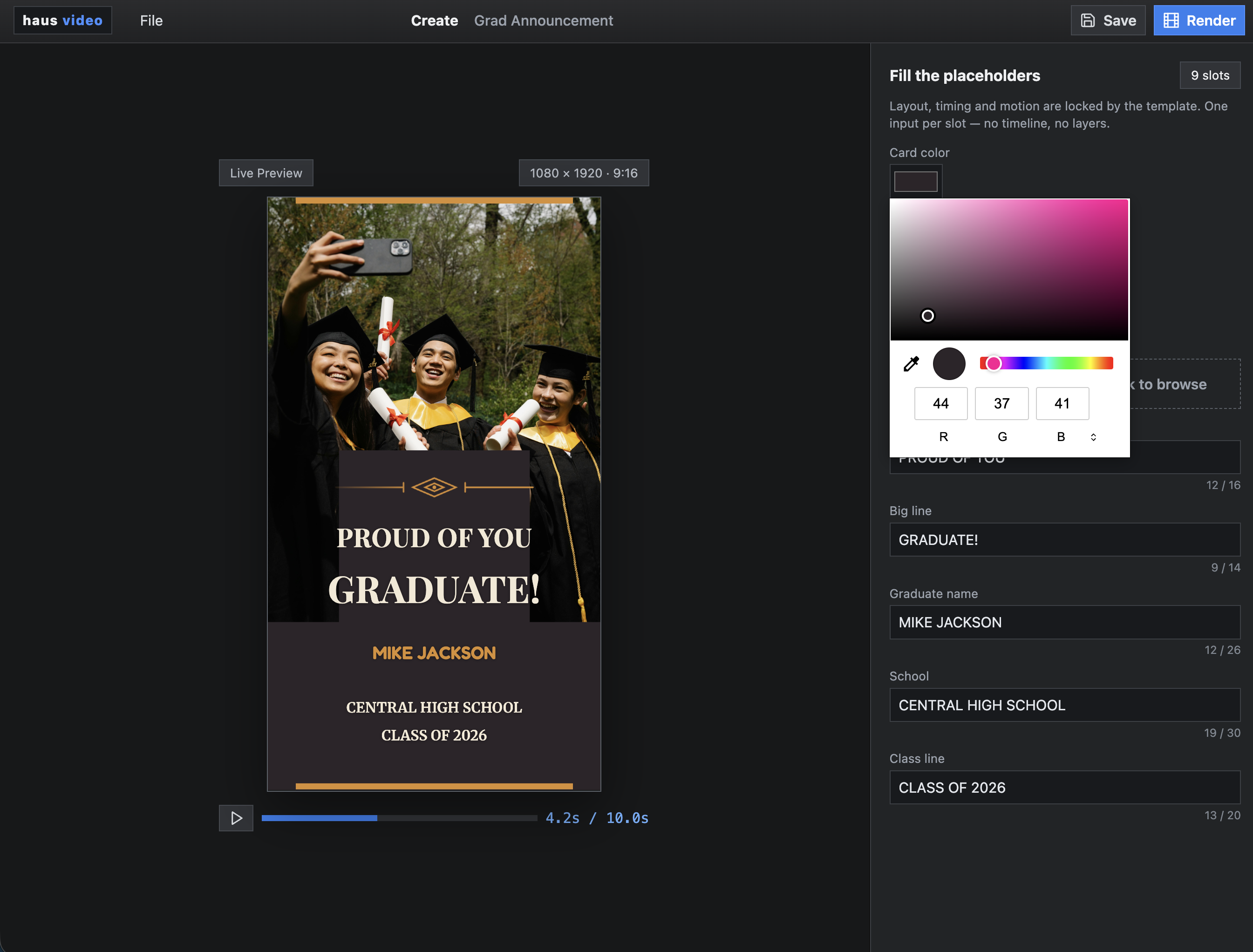Click the R value field showing 44
This screenshot has width=1253, height=952.
[940, 403]
